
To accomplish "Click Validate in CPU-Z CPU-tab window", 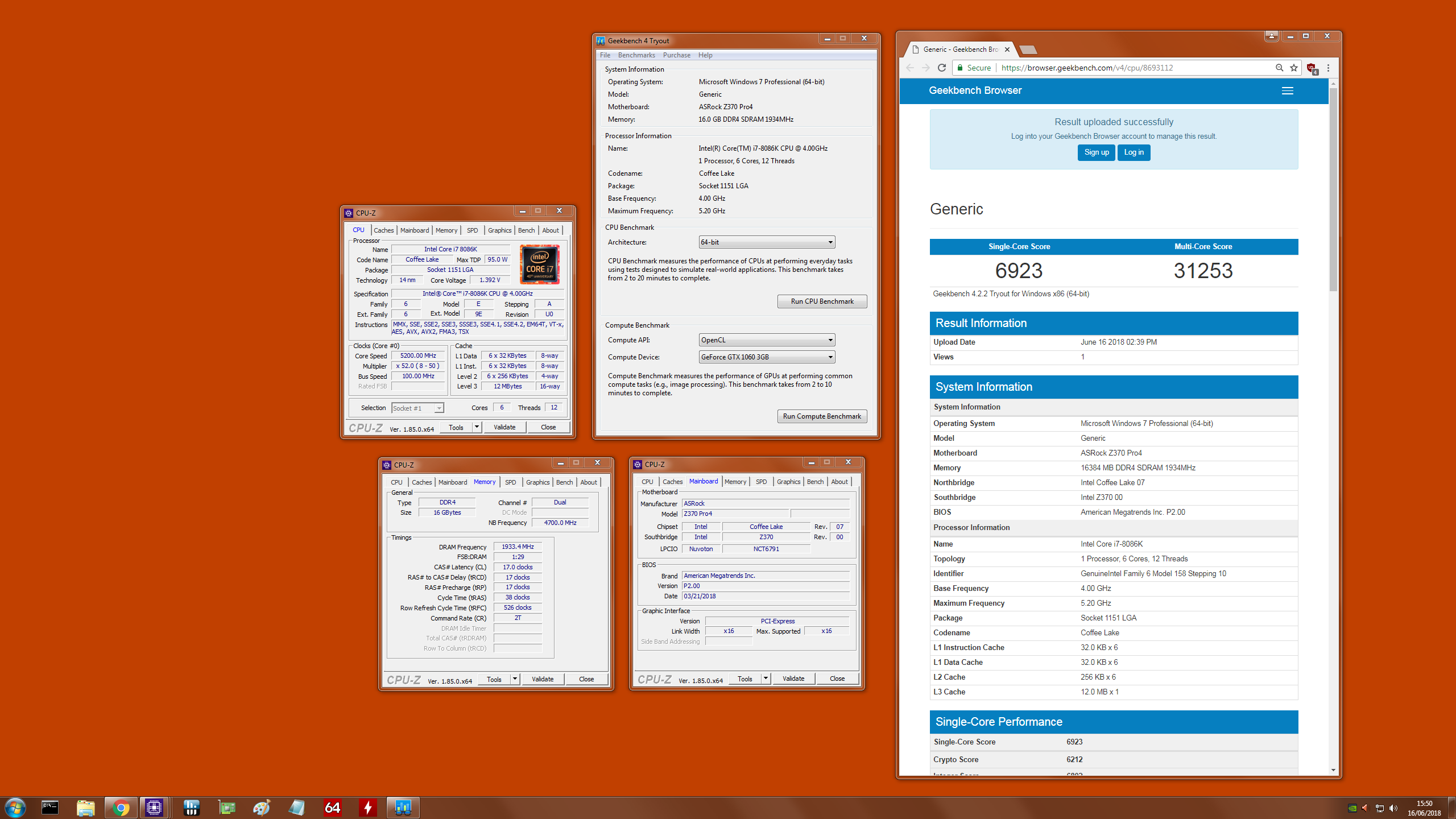I will coord(504,427).
